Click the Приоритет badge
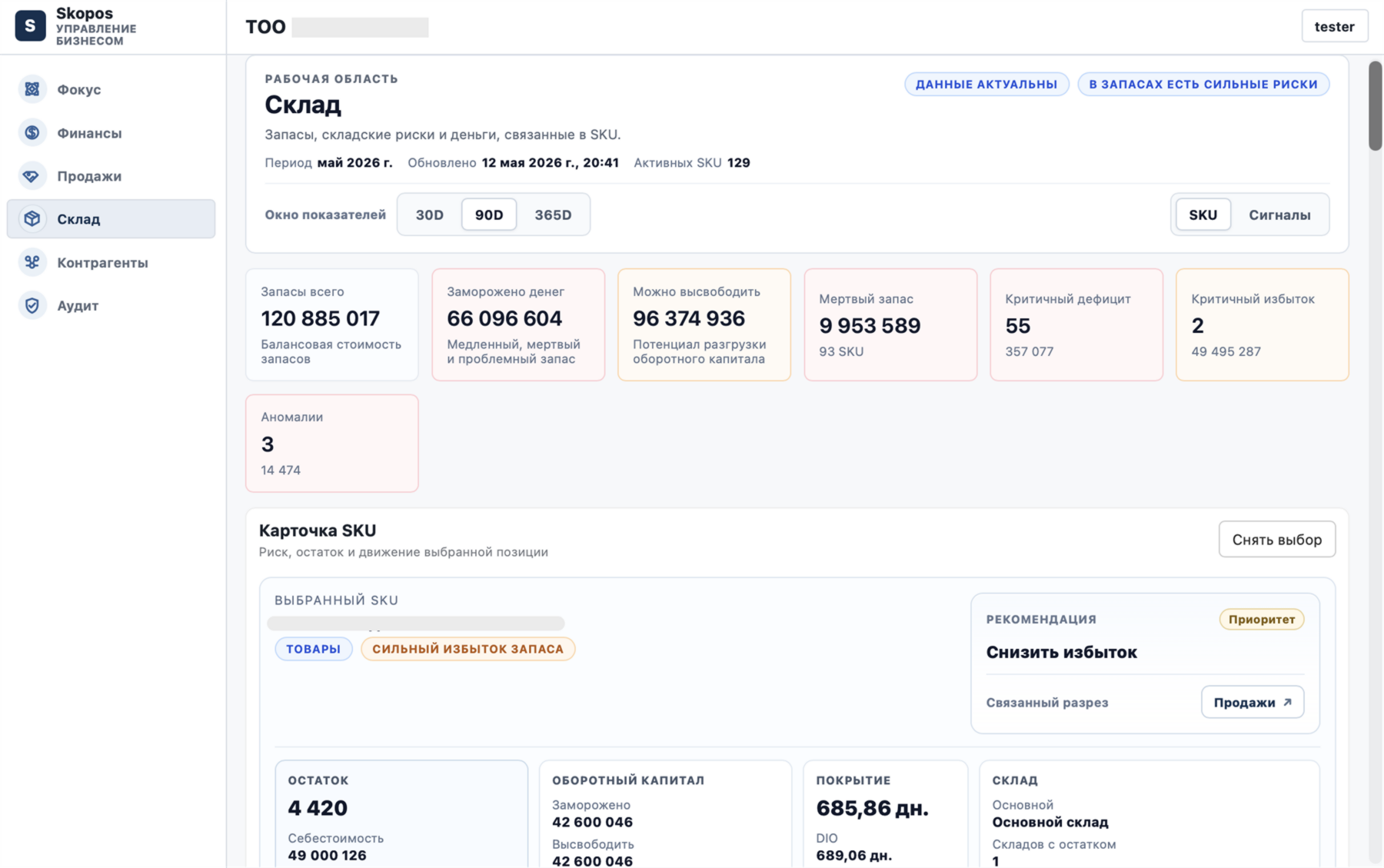Viewport: 1384px width, 868px height. 1262,619
